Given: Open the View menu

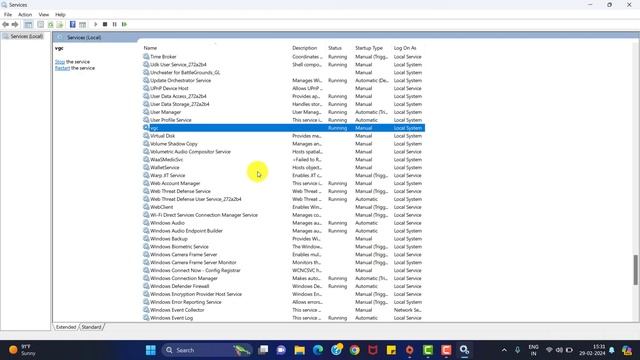Looking at the screenshot, I should [x=44, y=15].
